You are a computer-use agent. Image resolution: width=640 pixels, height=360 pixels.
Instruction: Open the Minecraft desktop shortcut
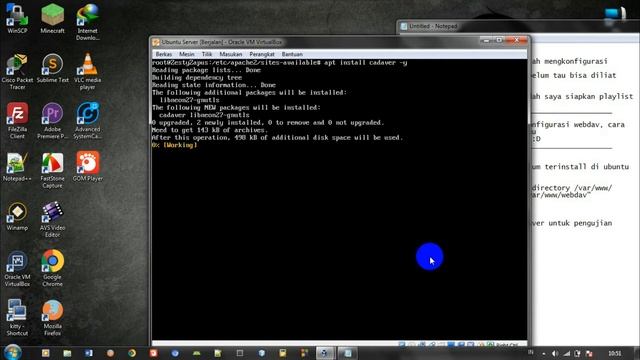tap(52, 18)
